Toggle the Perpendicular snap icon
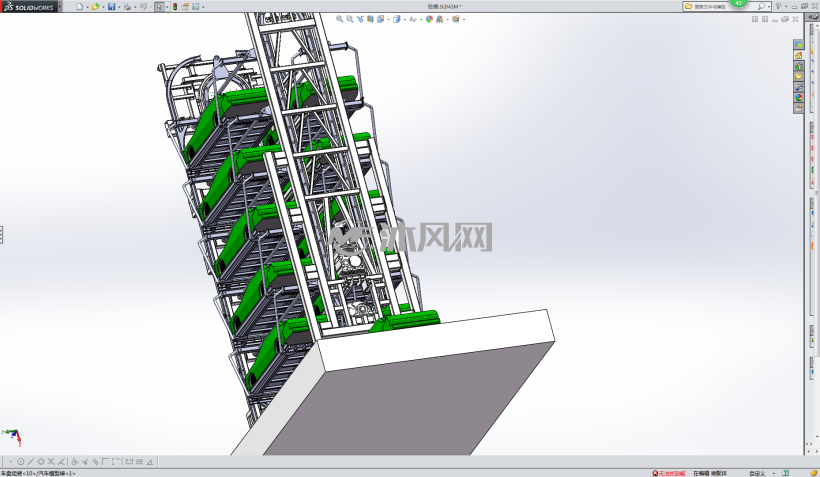Screen dimensions: 820x477 coord(85,461)
